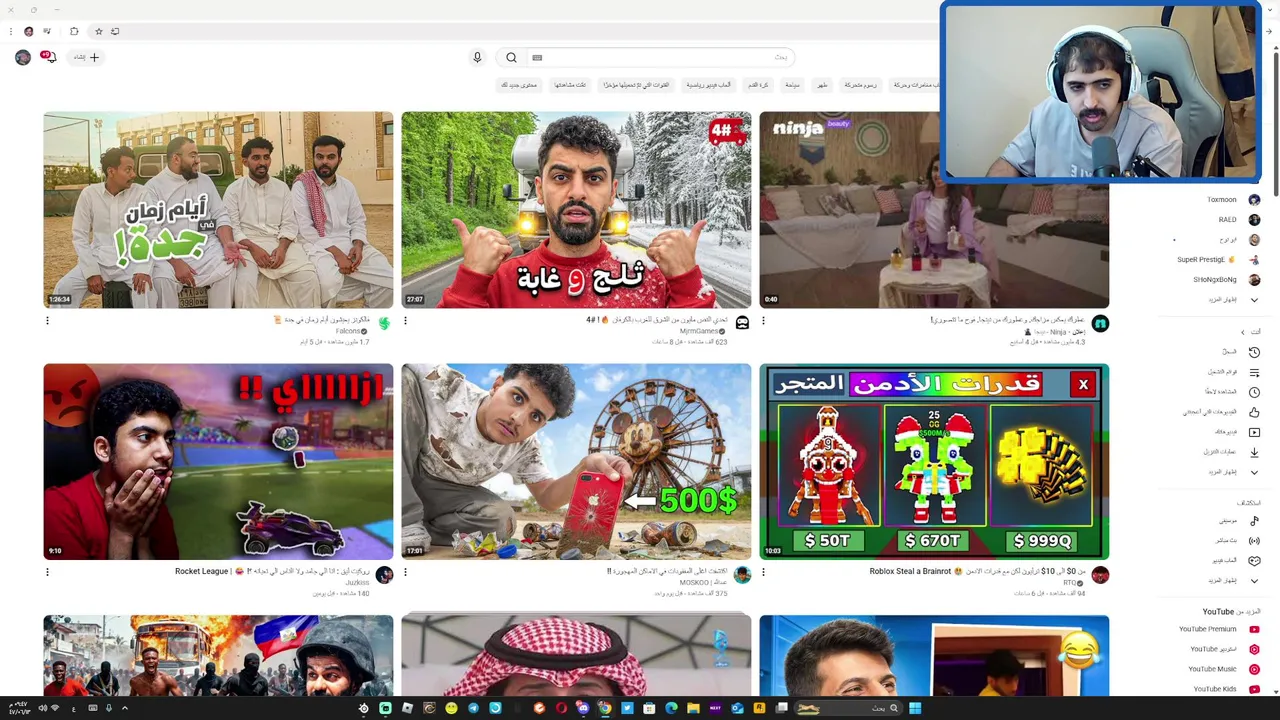
Task: Select the 'كرة القدم' filter chip
Action: pyautogui.click(x=758, y=85)
